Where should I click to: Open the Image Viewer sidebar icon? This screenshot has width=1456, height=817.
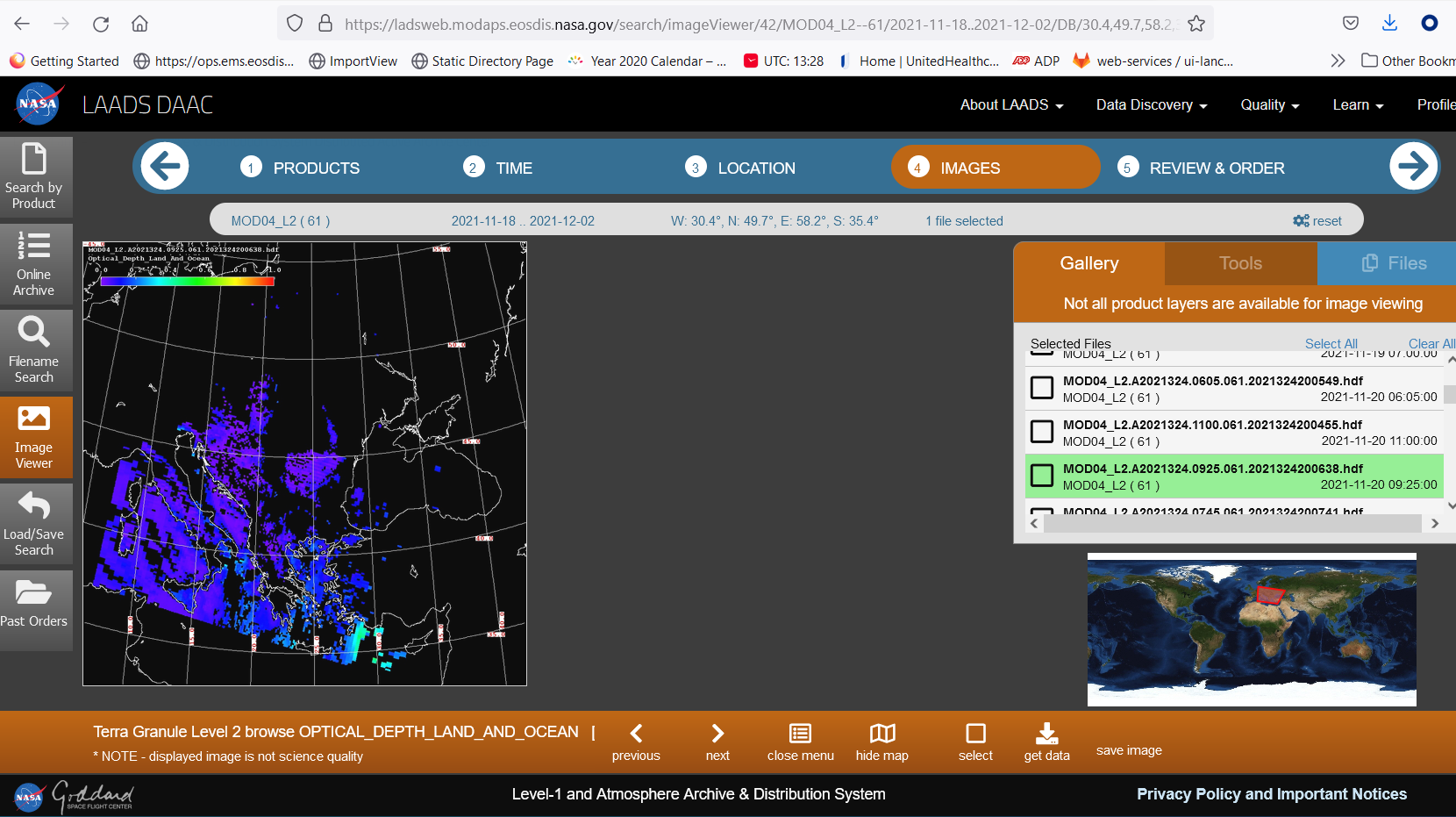34,419
